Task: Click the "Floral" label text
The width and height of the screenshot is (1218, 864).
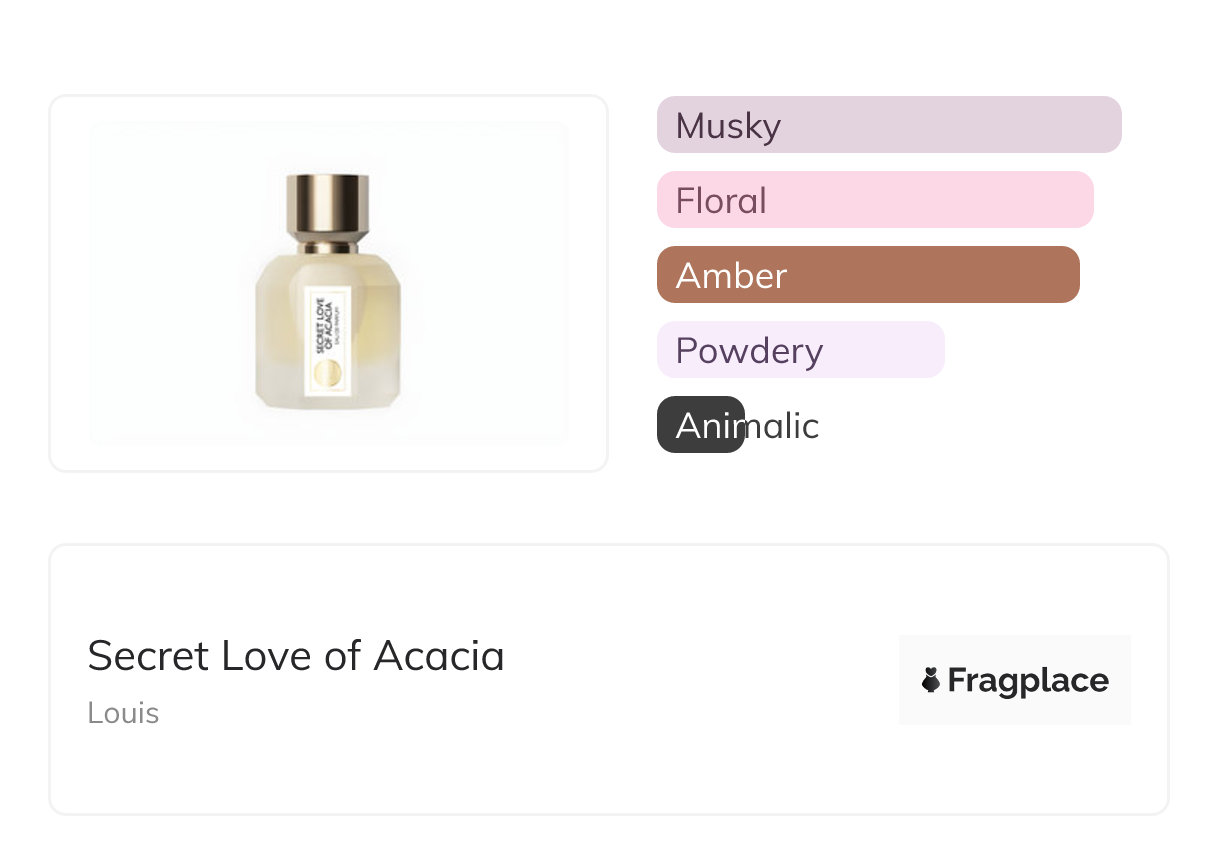Action: pyautogui.click(x=721, y=201)
